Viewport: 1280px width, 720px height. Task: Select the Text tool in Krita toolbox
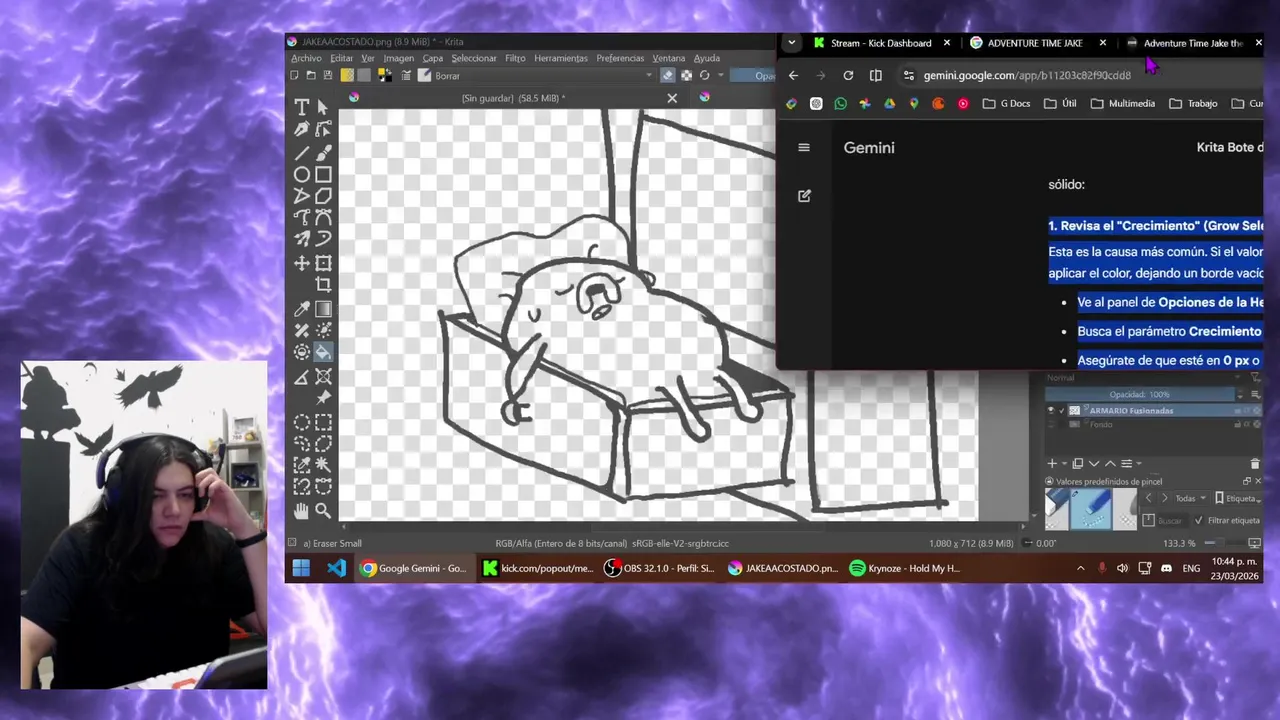(301, 107)
